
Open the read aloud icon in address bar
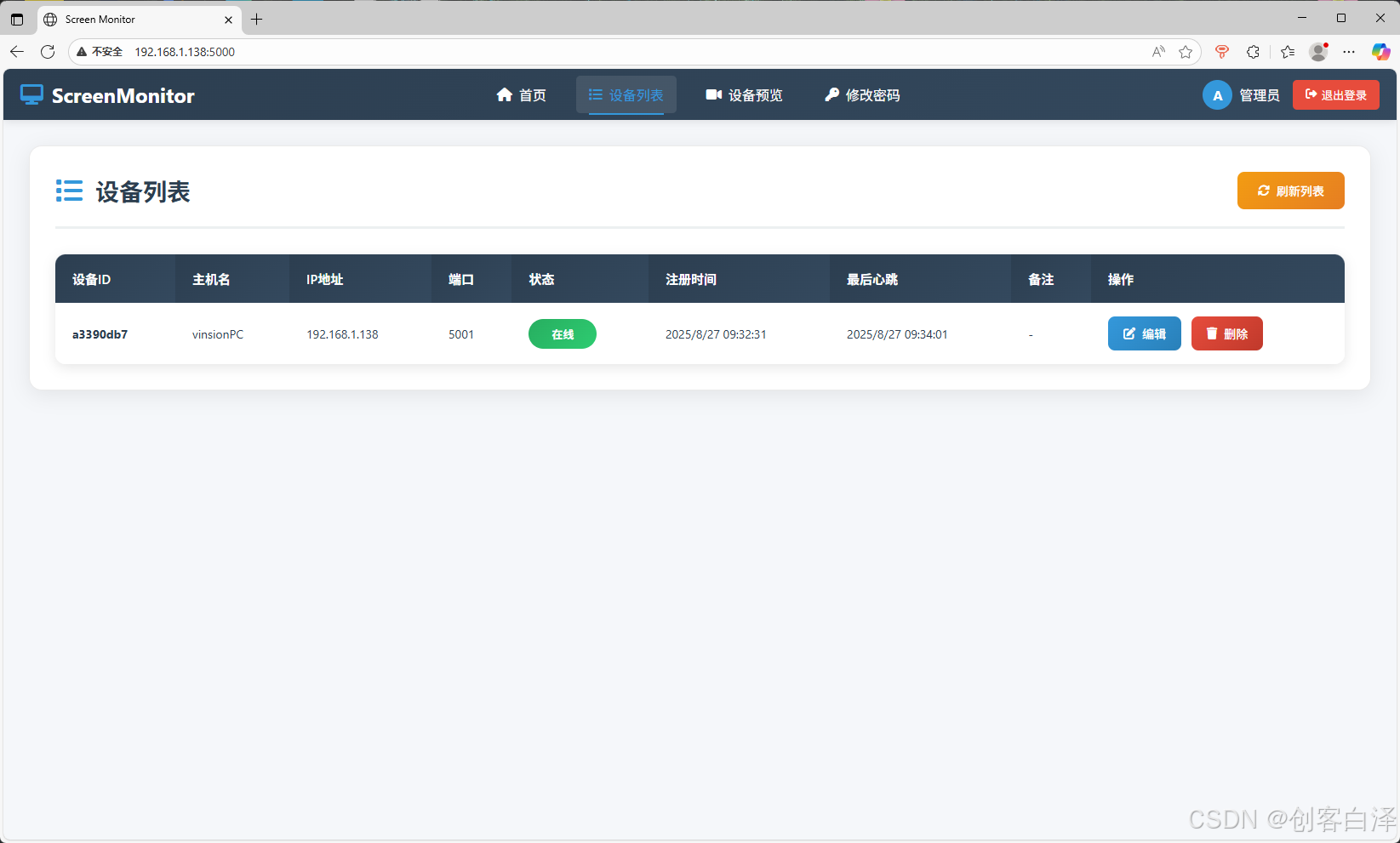click(x=1158, y=52)
